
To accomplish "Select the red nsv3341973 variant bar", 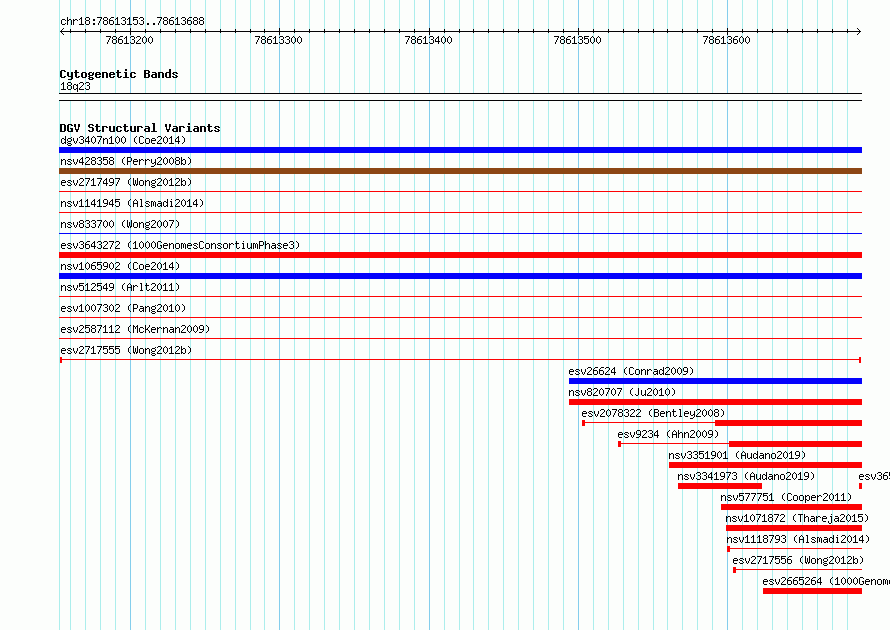I will click(720, 486).
